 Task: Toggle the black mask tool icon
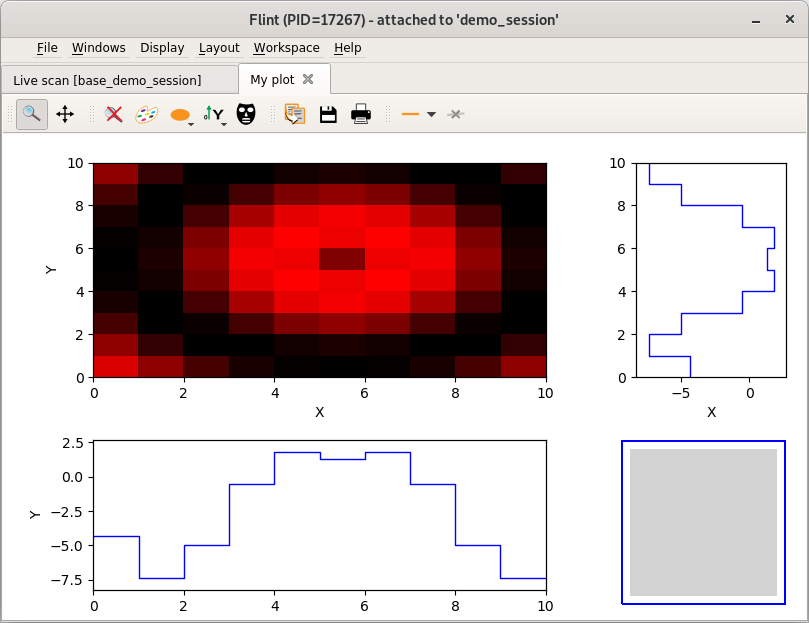[x=246, y=114]
